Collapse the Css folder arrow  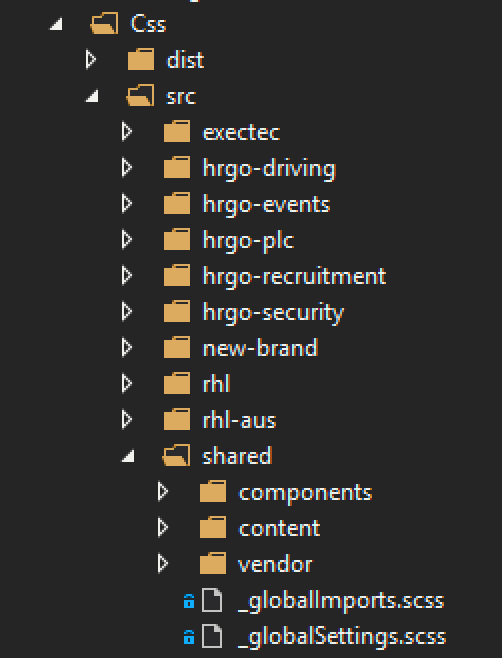click(56, 24)
